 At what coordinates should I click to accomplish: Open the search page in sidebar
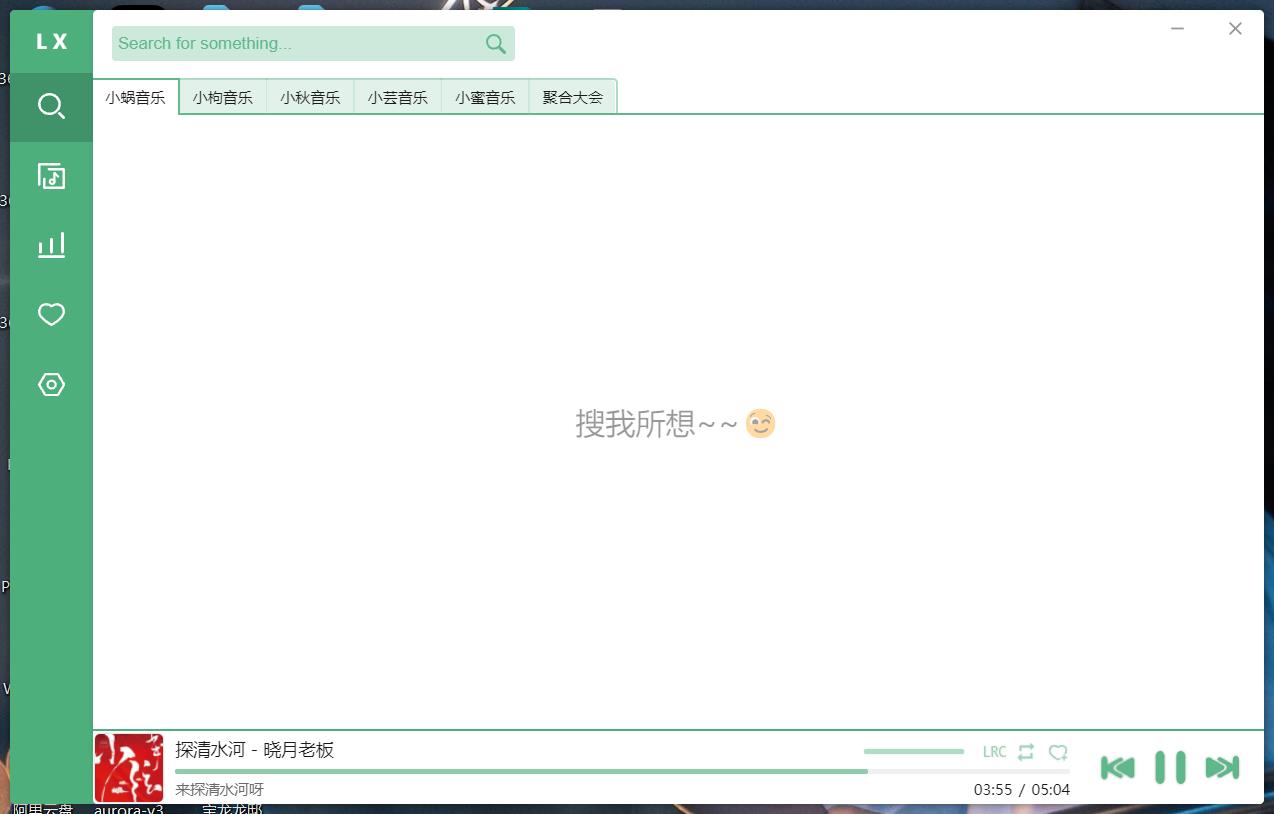click(51, 106)
